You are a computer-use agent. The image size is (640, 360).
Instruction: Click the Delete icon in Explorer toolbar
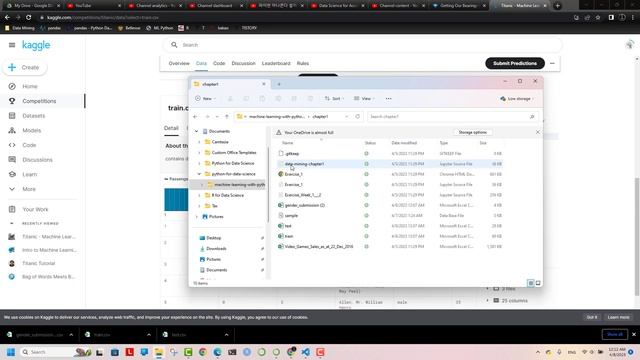[x=310, y=99]
